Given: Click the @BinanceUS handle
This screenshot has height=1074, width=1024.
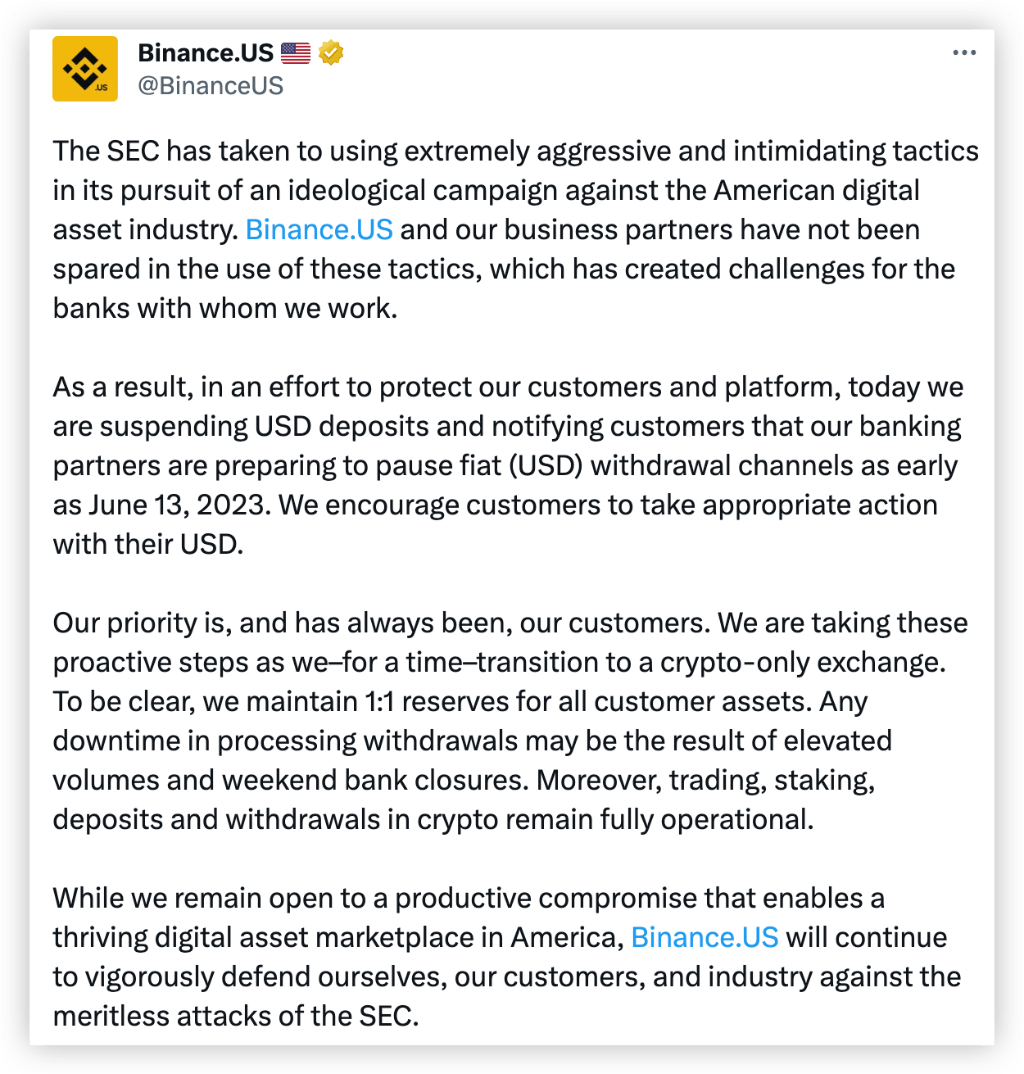Looking at the screenshot, I should point(210,86).
